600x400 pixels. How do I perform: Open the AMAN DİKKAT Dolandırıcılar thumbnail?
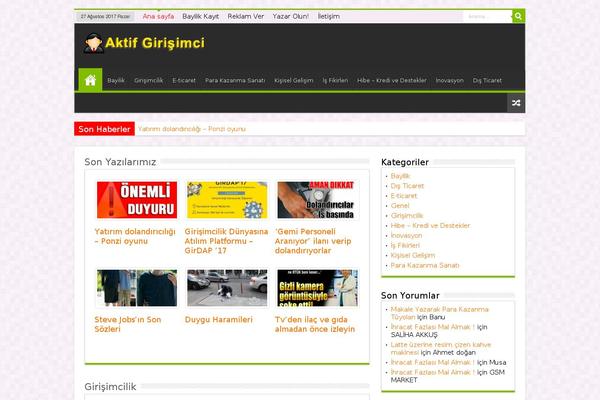click(317, 200)
